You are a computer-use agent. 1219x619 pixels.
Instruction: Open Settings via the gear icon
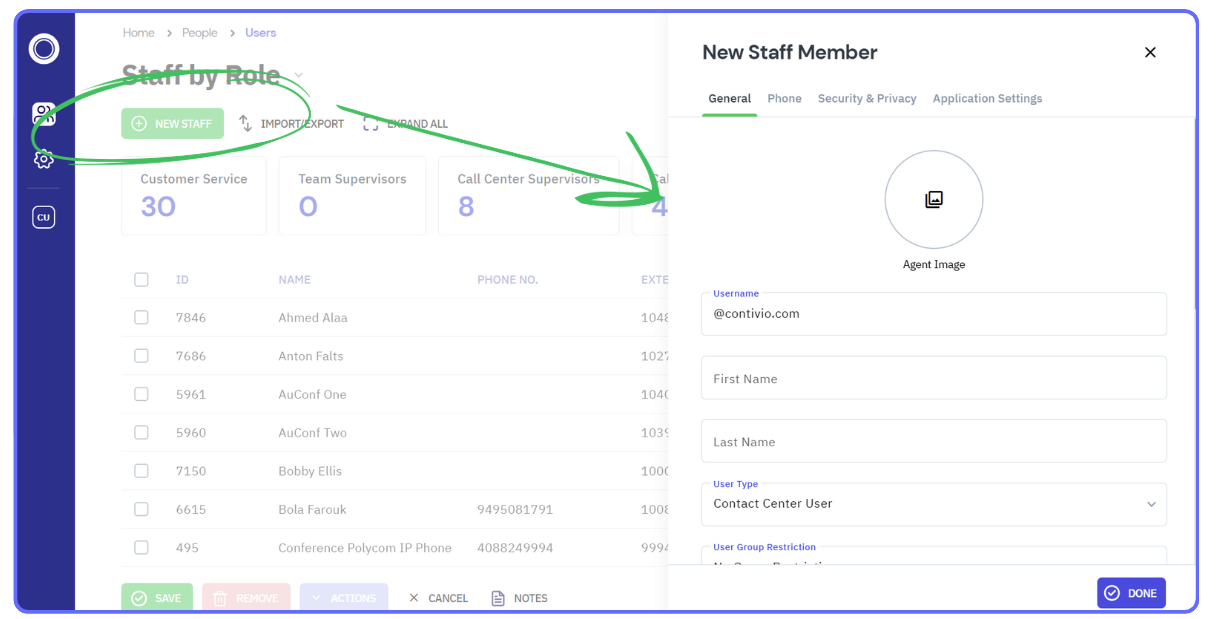point(43,158)
